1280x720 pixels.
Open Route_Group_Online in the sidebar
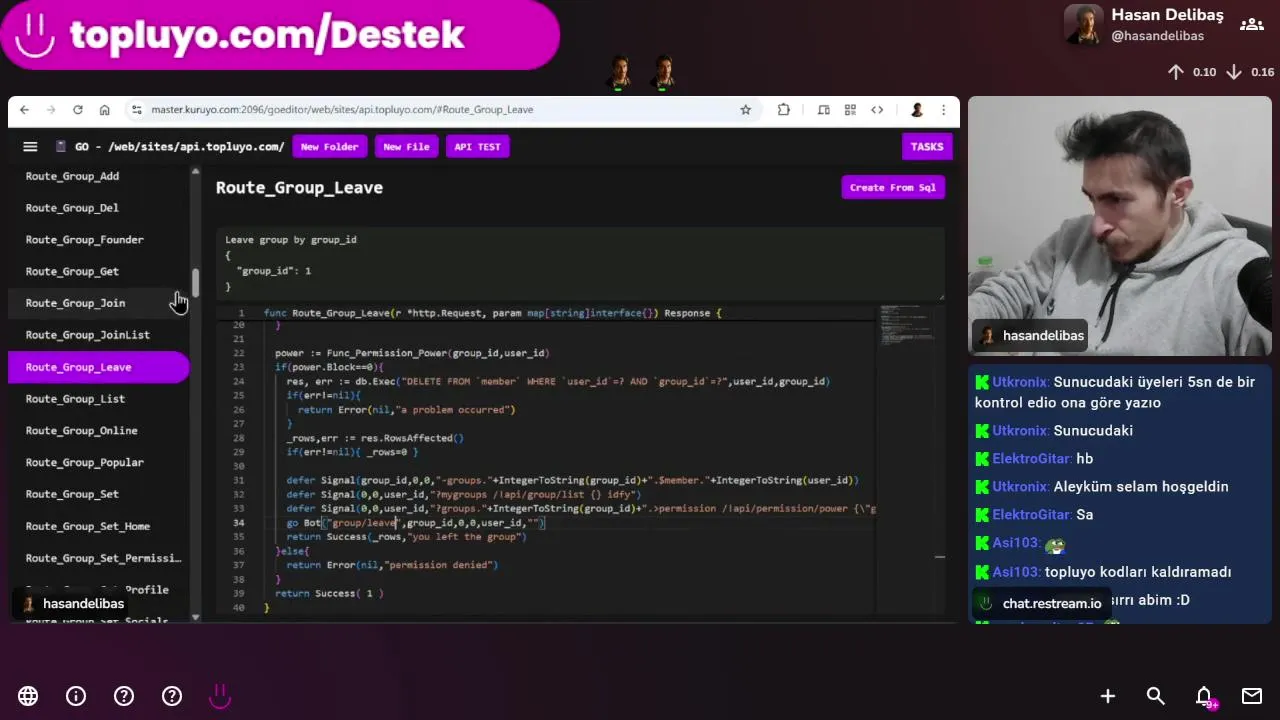point(98,431)
